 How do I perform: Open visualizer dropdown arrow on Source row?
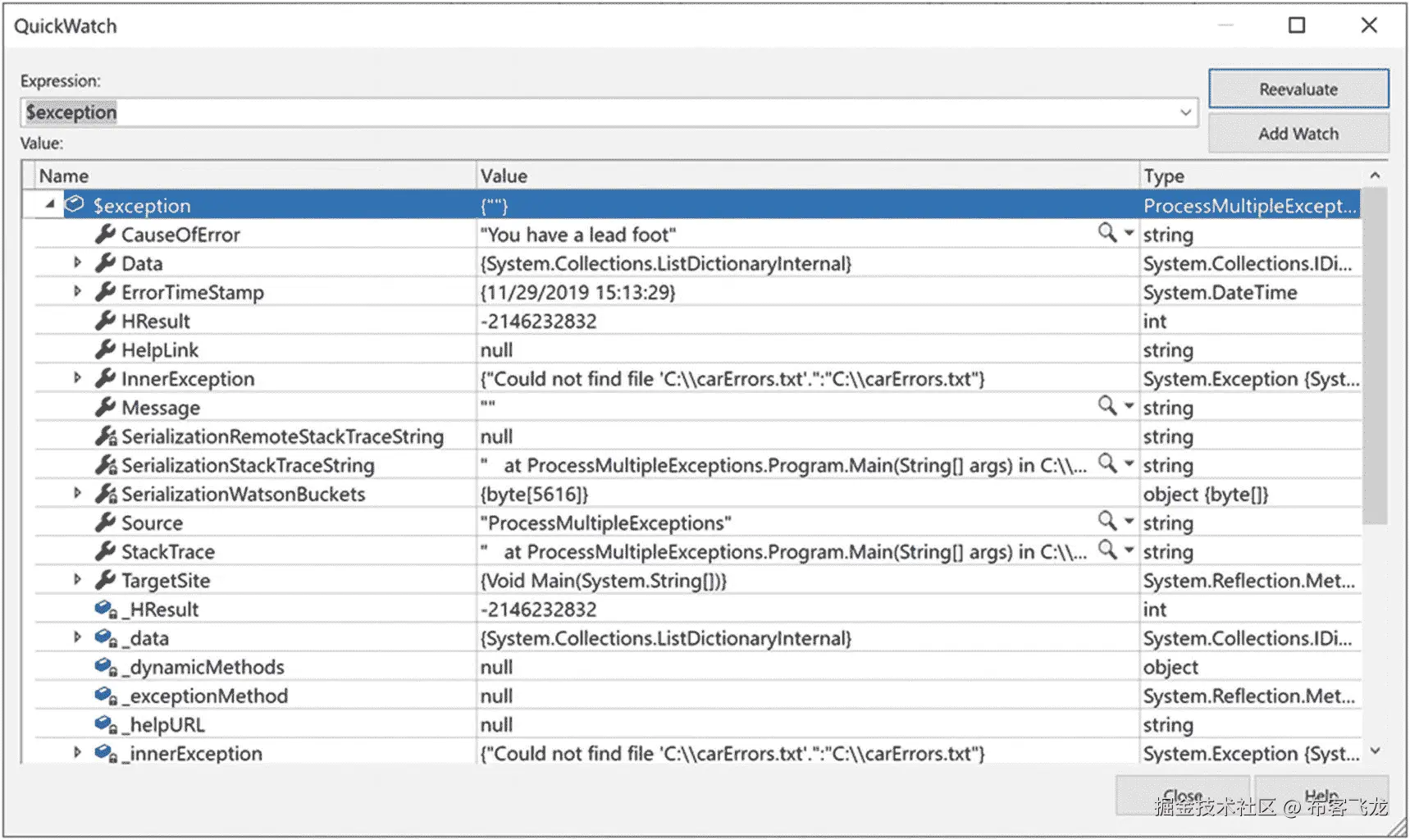click(1129, 522)
